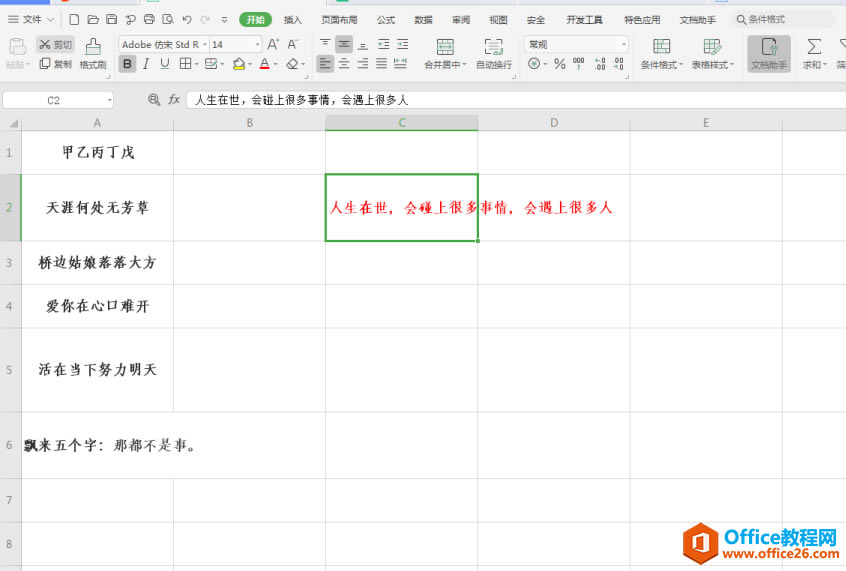
Task: Switch to the 开发工具 tab
Action: pos(584,20)
